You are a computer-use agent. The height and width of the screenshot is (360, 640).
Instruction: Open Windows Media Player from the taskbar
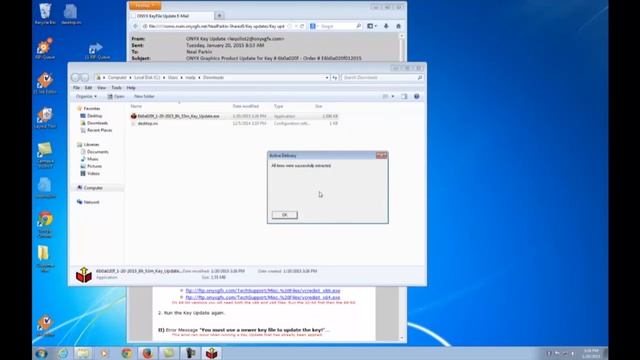[104, 353]
